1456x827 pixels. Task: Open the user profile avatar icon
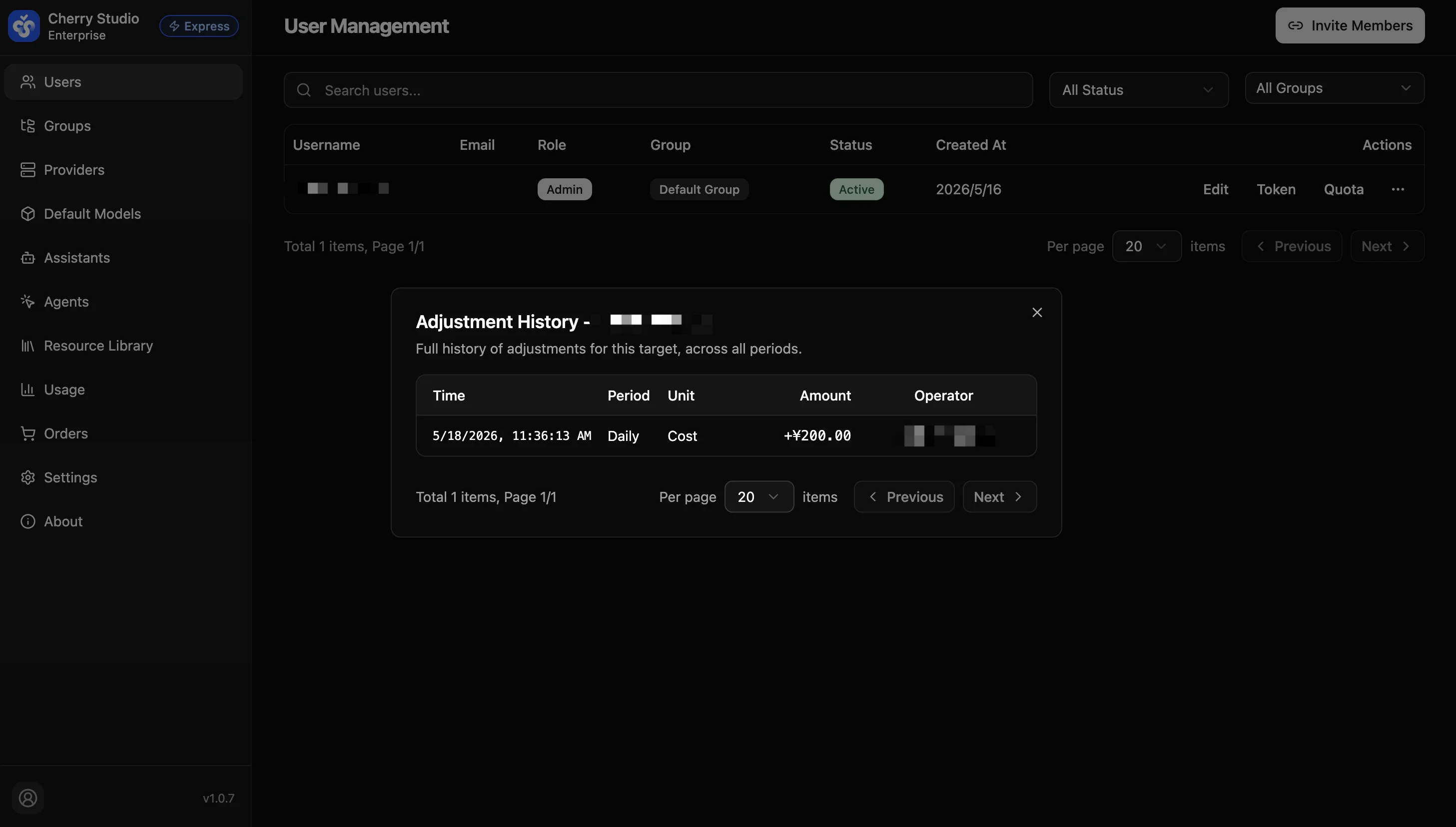28,798
